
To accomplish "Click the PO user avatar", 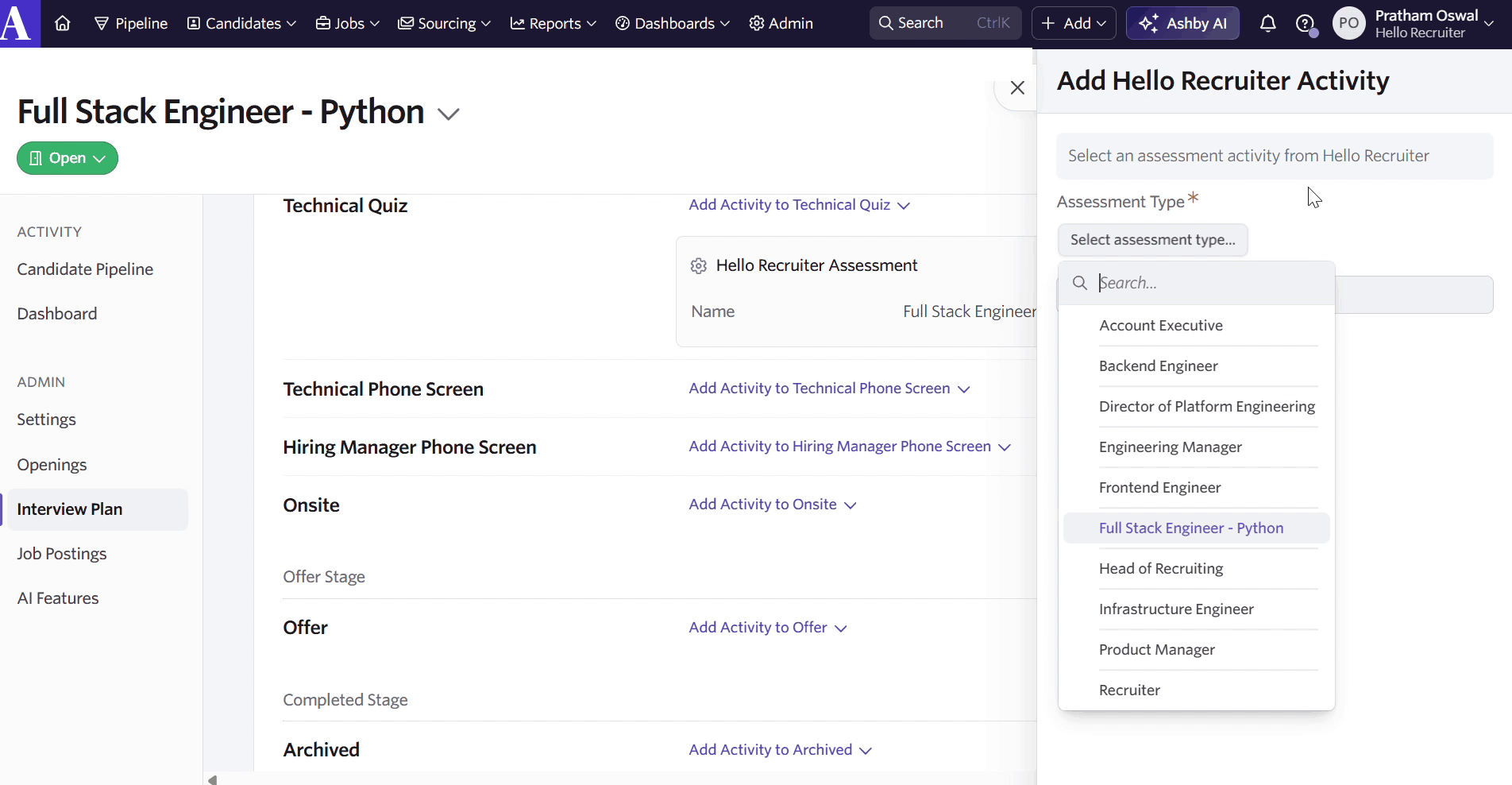I will [1348, 24].
